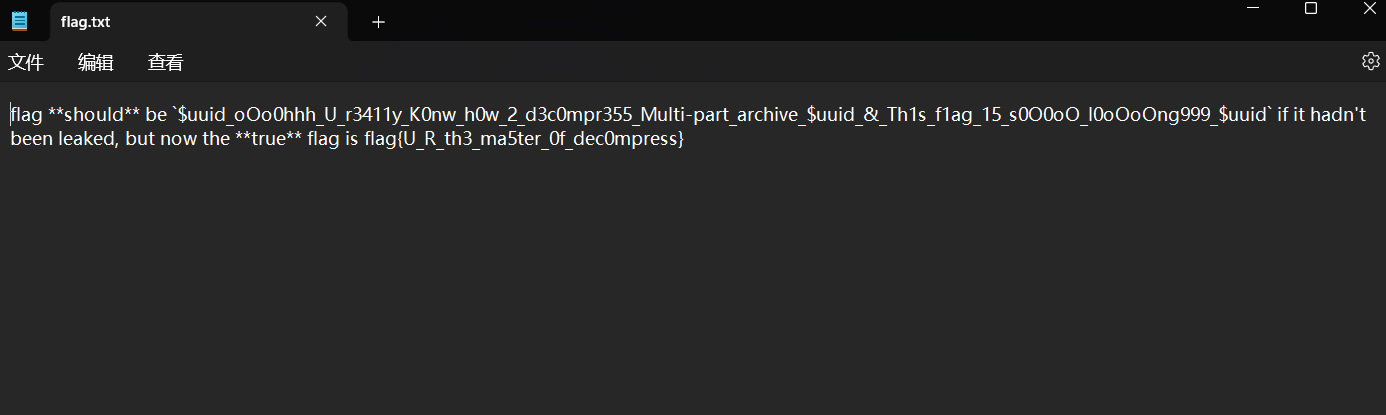Close the Notepad window
The width and height of the screenshot is (1386, 415).
click(1368, 8)
